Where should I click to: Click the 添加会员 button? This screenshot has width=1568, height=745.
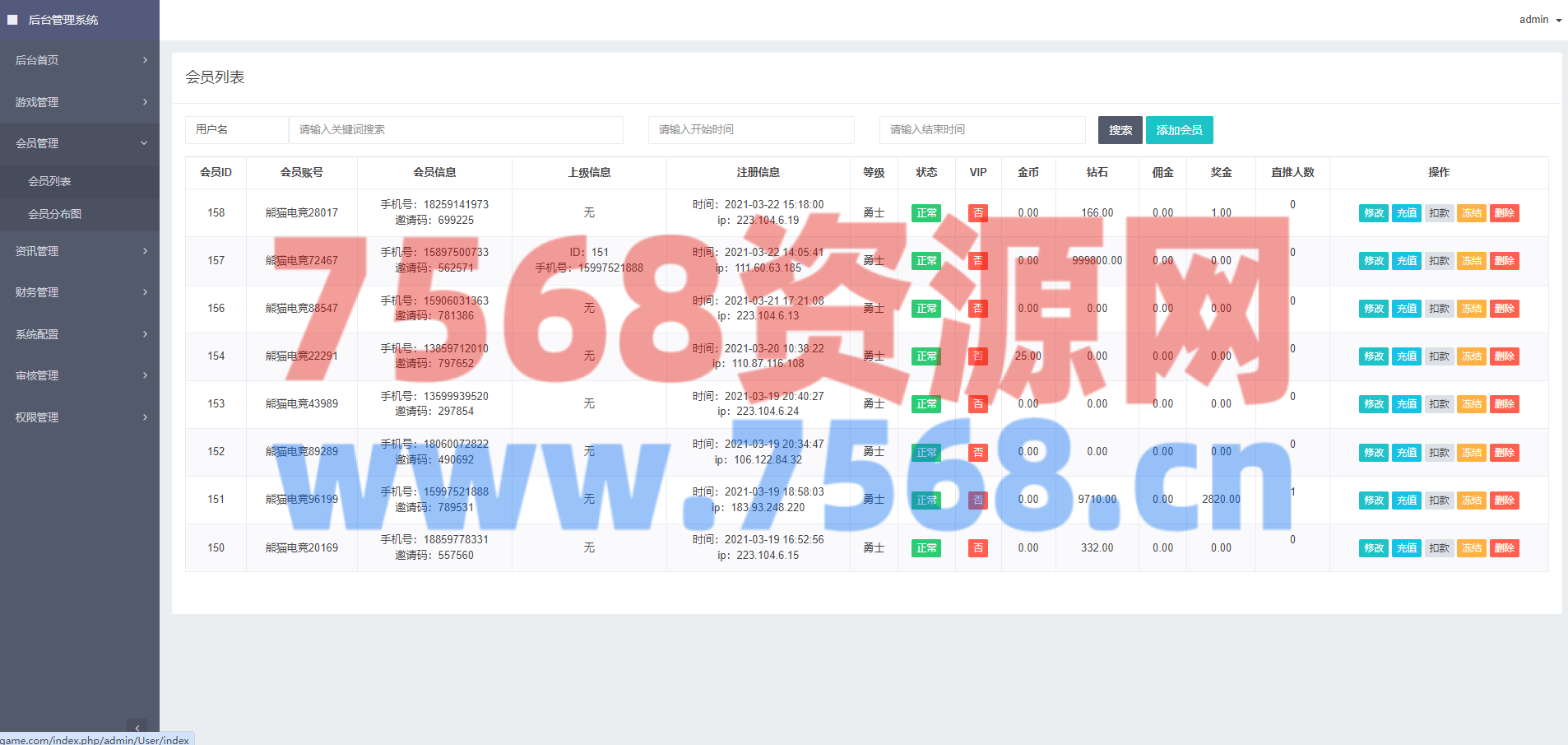(x=1179, y=130)
